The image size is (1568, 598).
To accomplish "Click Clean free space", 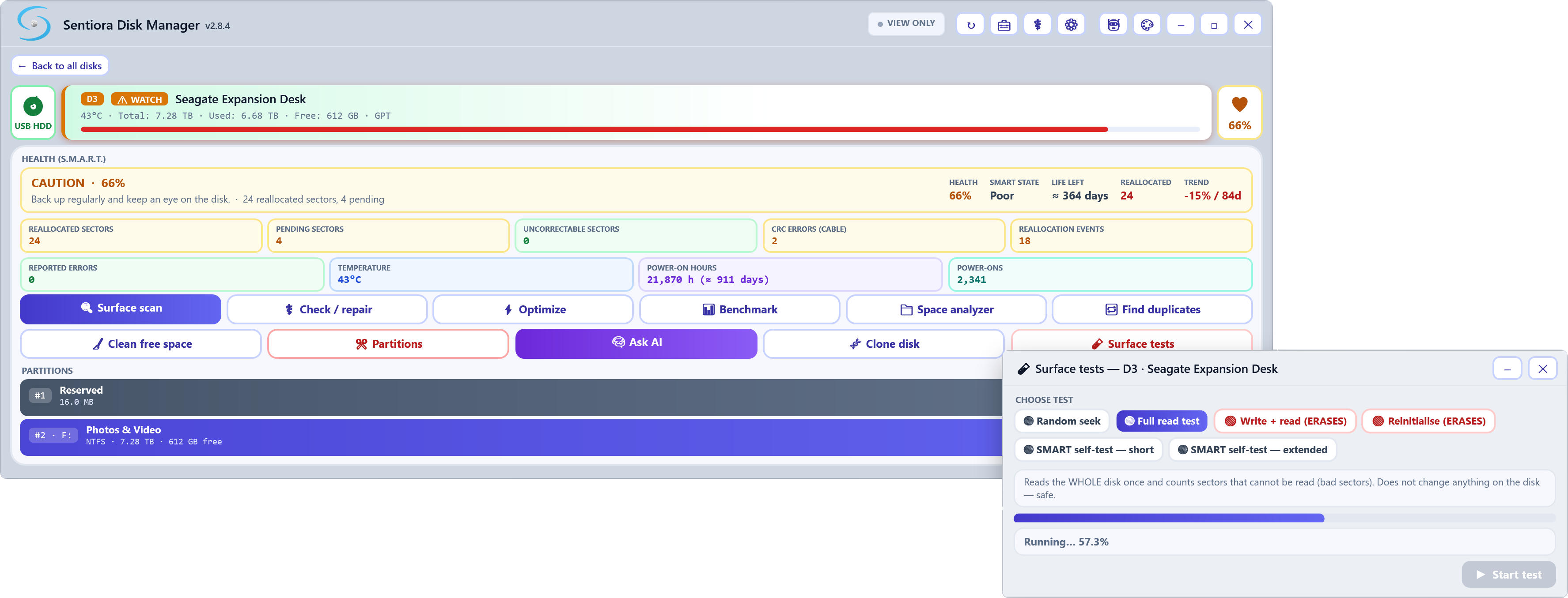I will (x=140, y=344).
